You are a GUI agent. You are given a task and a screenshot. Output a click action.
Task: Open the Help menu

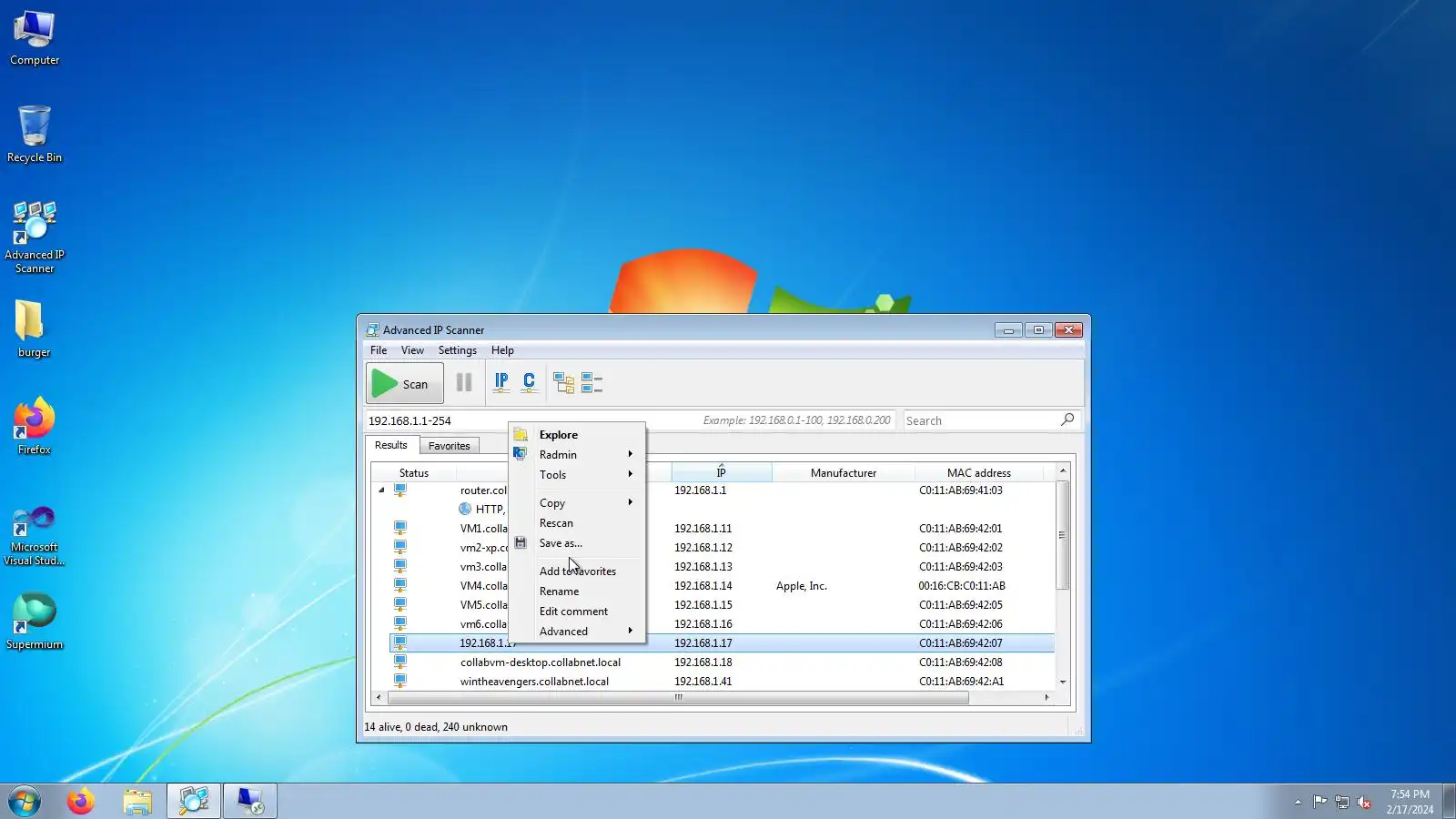pyautogui.click(x=502, y=350)
